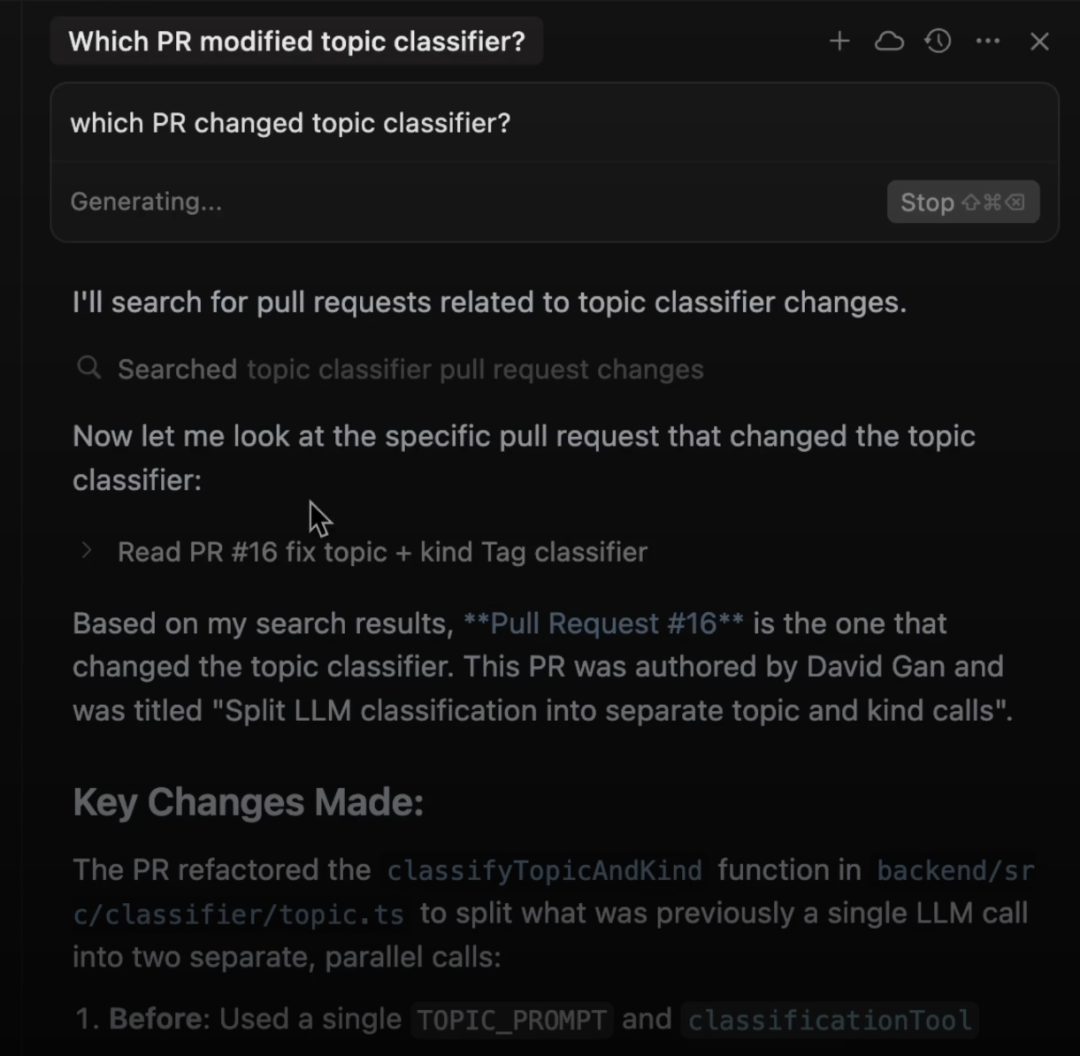Select the 'Which PR modified topic classifier?' tab

(296, 42)
